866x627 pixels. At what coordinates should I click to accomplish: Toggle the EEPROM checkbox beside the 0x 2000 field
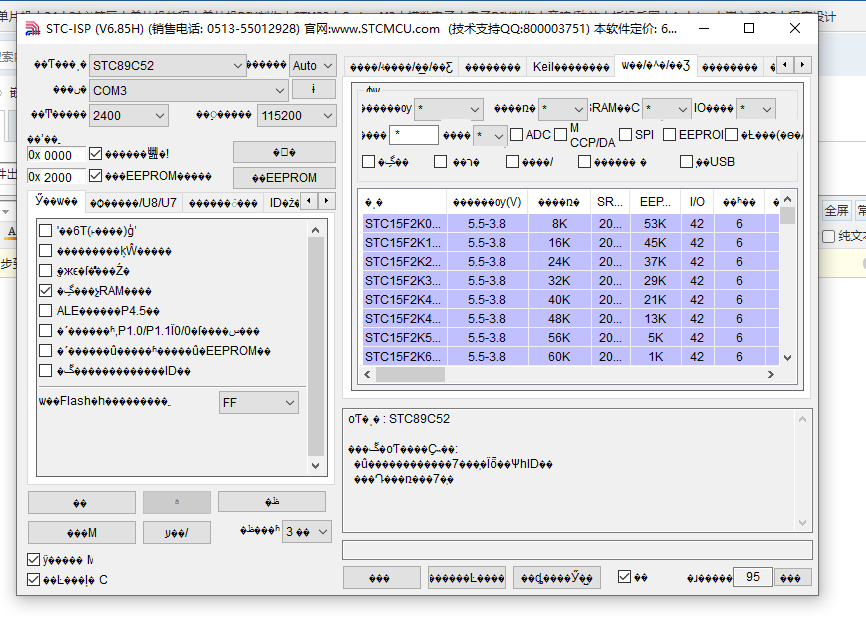(96, 176)
